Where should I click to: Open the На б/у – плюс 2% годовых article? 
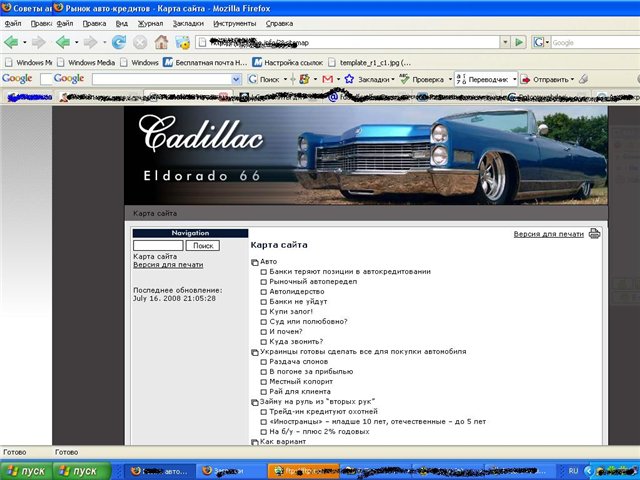(319, 431)
